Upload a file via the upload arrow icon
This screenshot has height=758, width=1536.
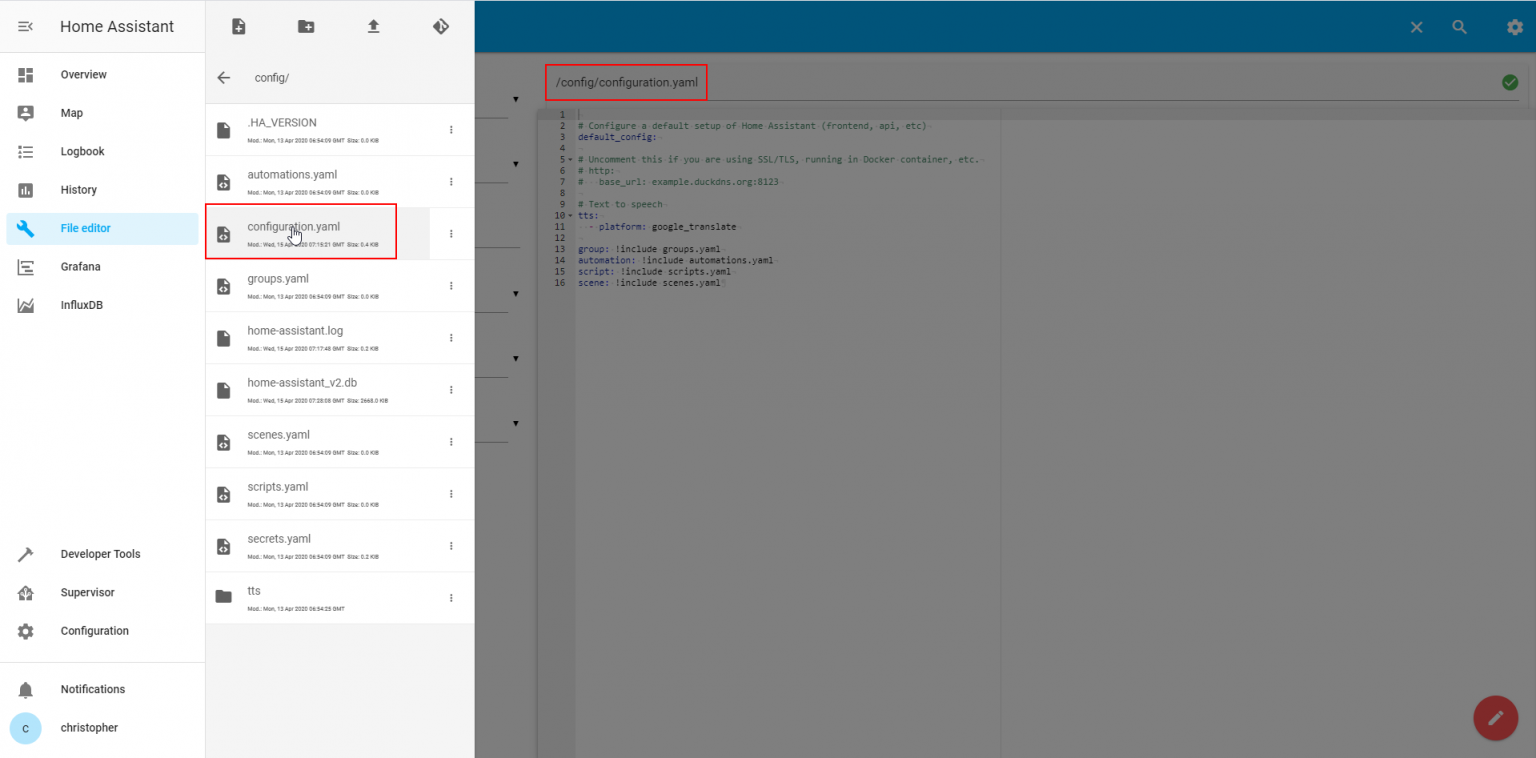373,26
